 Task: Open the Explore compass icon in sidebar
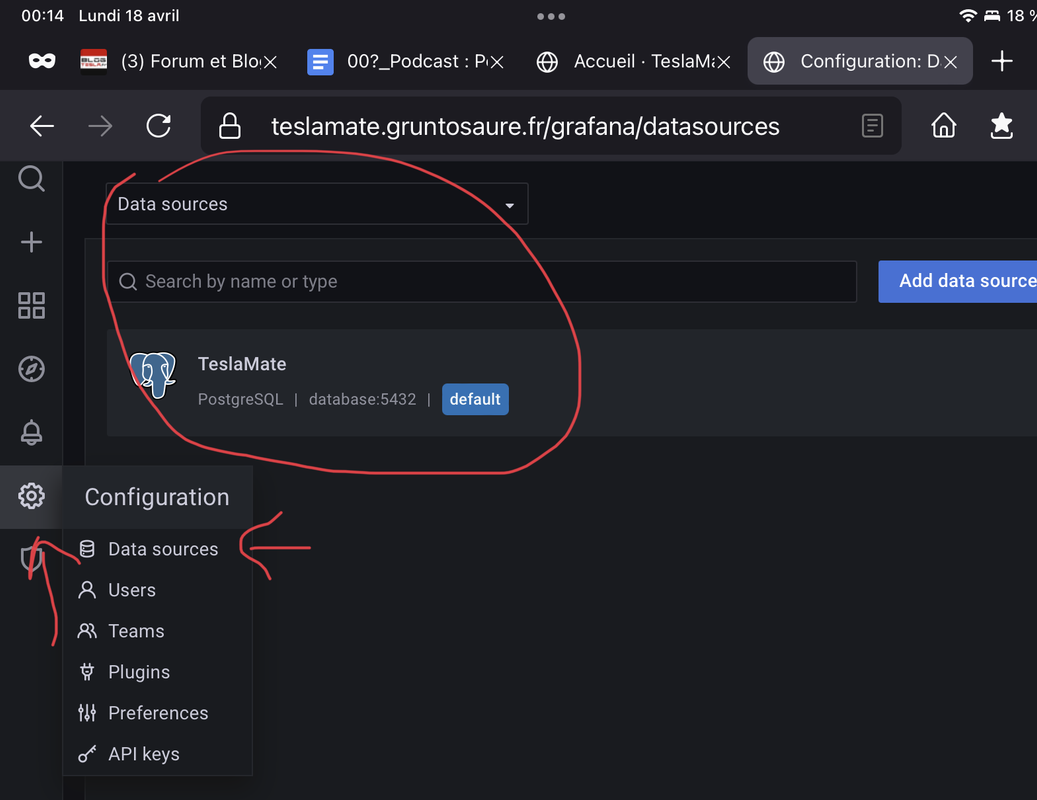[31, 369]
